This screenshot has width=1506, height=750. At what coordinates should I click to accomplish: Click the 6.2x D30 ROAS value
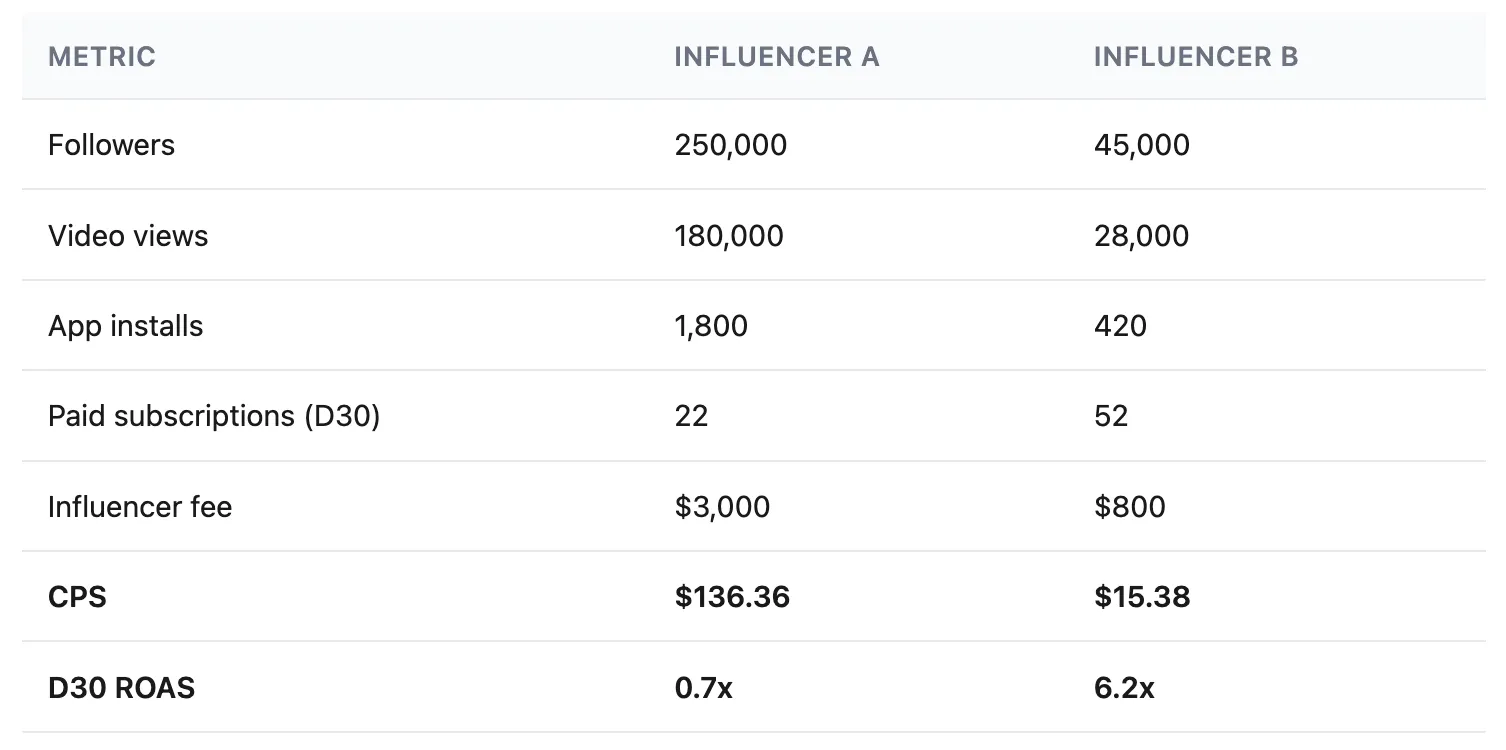click(x=1124, y=688)
